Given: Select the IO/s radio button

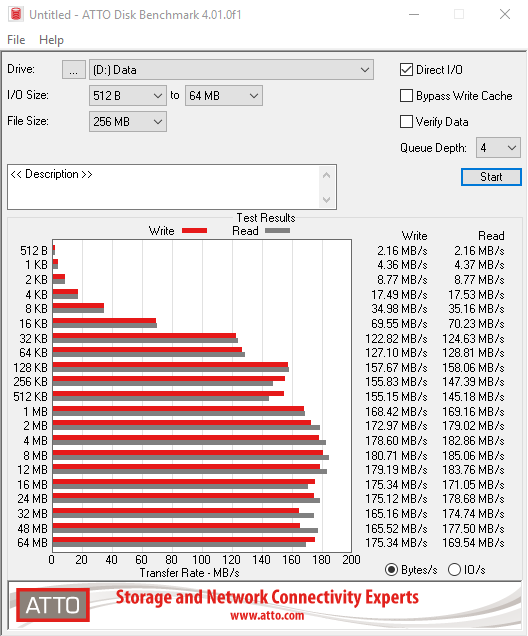Looking at the screenshot, I should pyautogui.click(x=454, y=569).
